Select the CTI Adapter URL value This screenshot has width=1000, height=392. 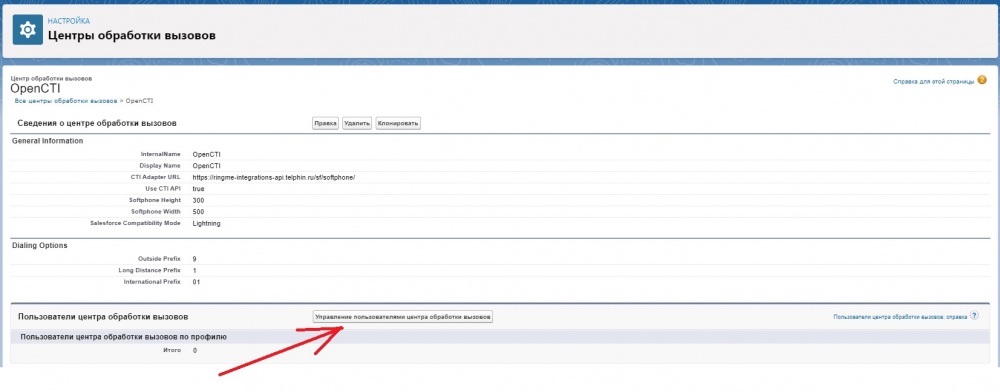(274, 177)
